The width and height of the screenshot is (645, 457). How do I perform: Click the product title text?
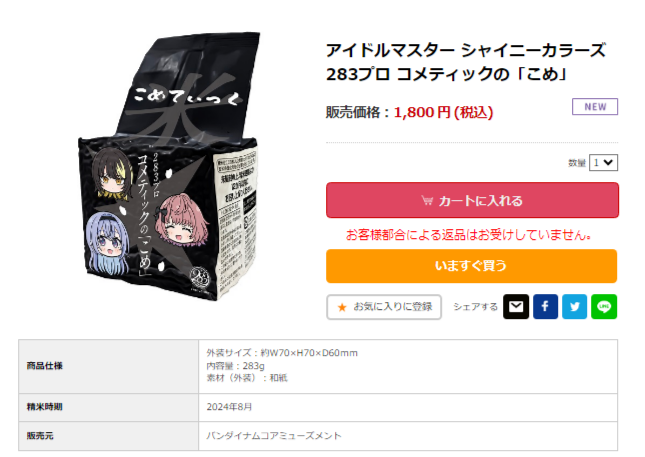click(x=466, y=62)
